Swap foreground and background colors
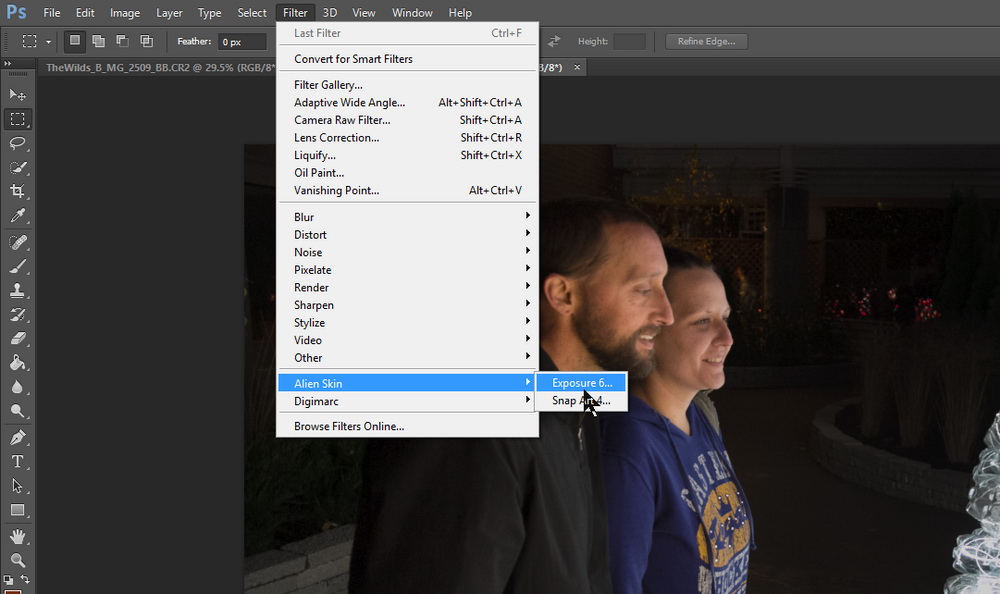1000x594 pixels. click(x=25, y=580)
